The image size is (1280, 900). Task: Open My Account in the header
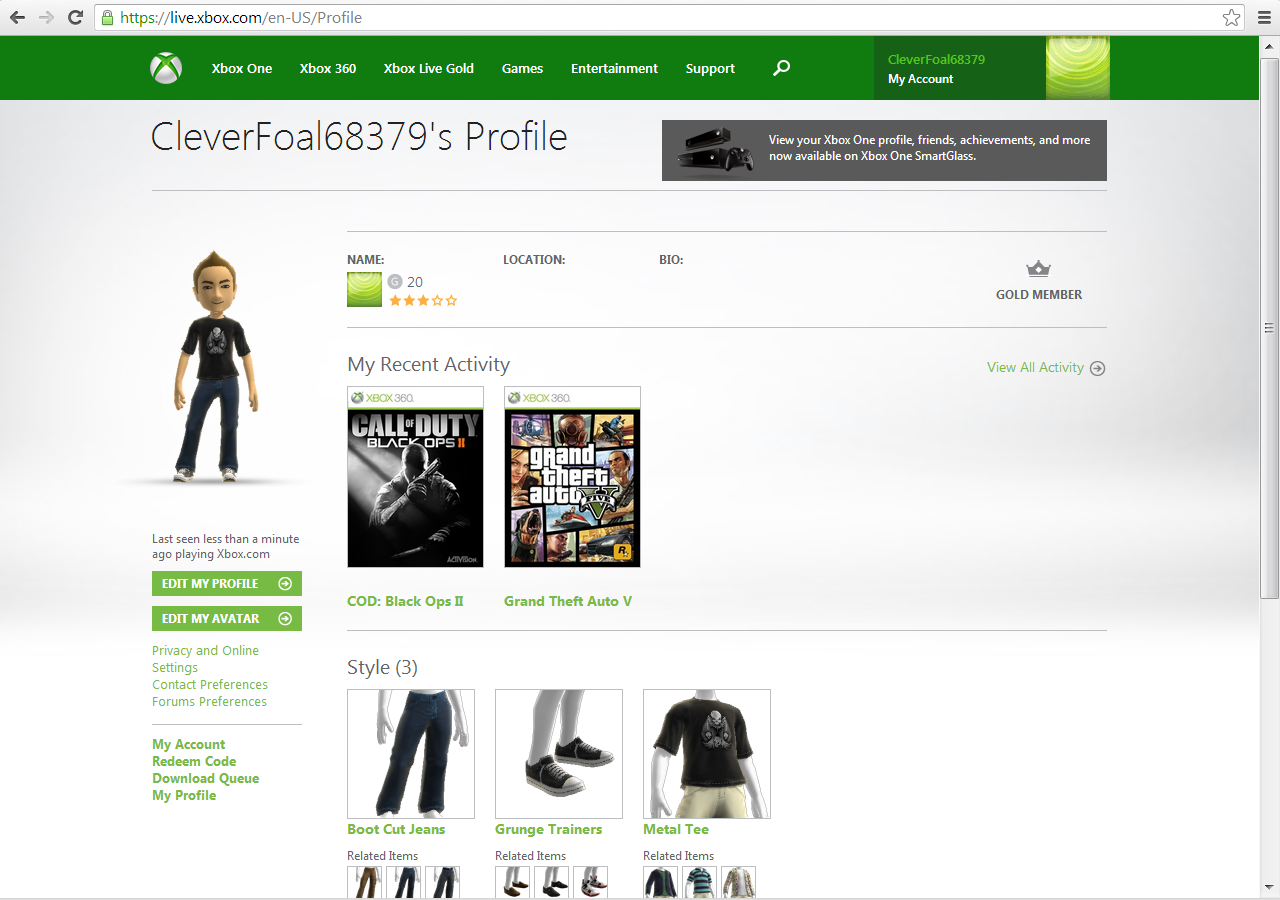pos(920,79)
